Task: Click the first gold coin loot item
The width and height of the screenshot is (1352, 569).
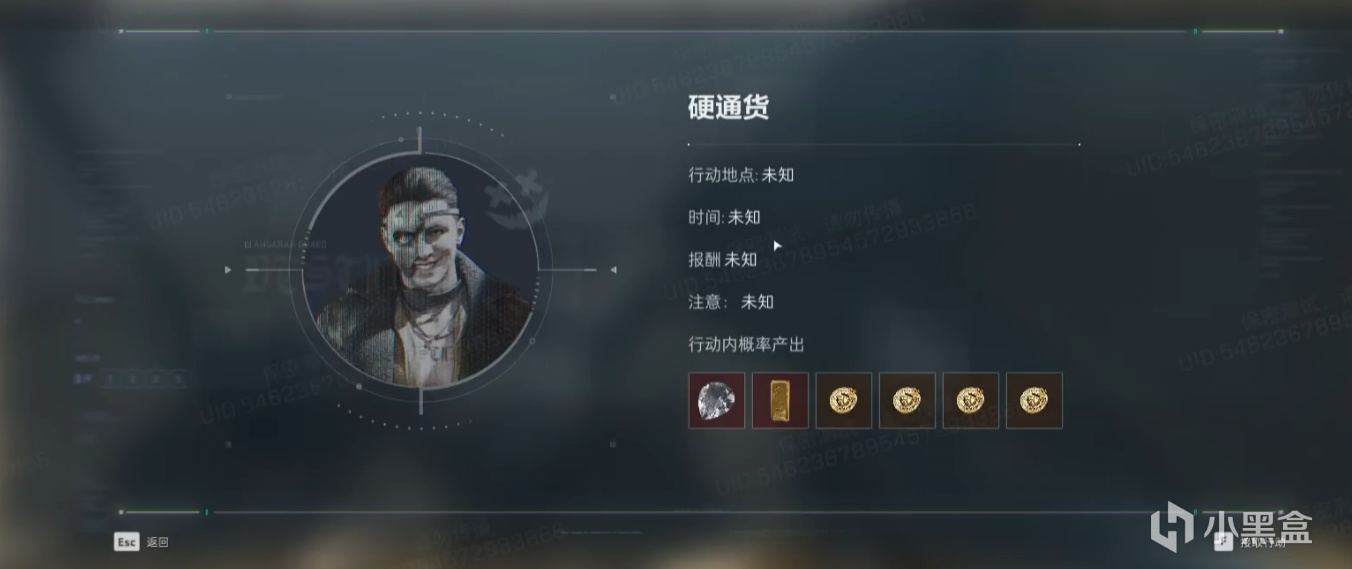Action: [x=844, y=400]
